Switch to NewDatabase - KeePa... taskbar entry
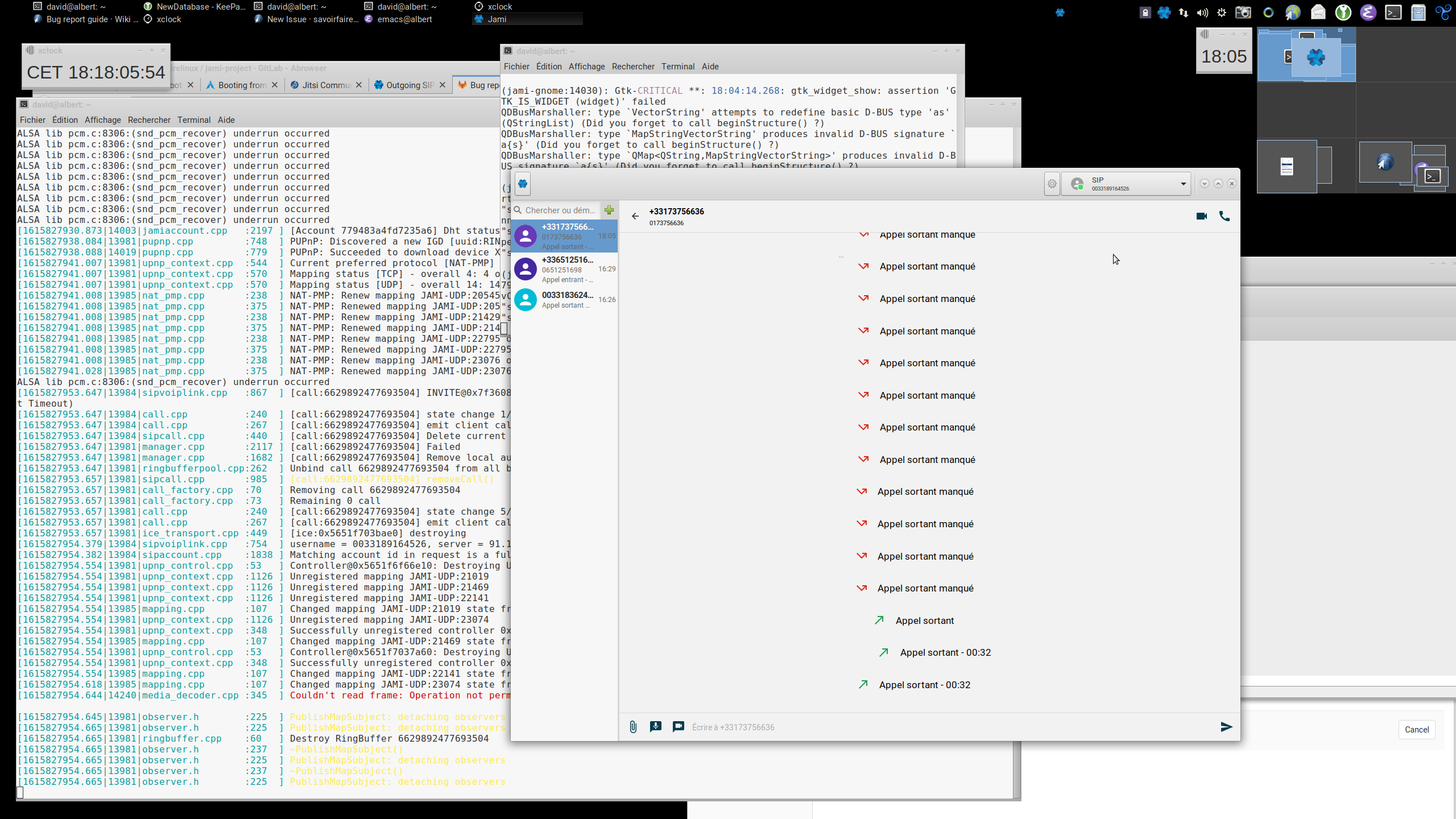 point(194,7)
